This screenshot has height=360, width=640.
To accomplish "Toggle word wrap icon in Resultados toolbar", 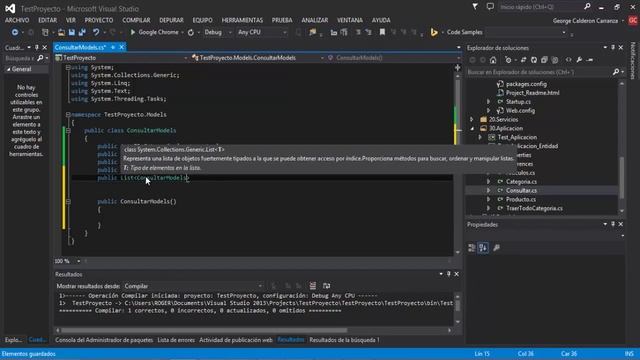I will 327,286.
